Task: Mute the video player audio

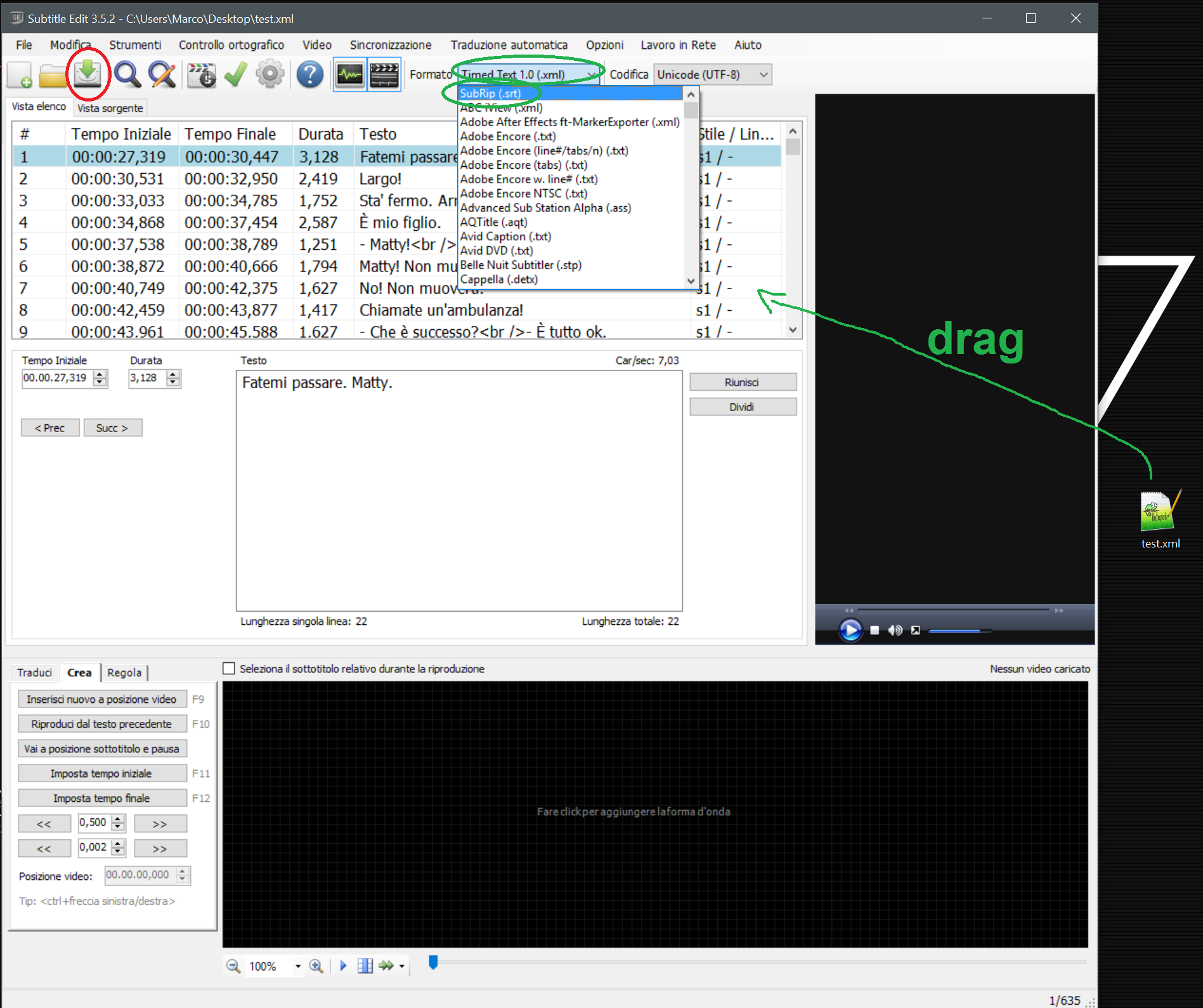Action: [895, 630]
